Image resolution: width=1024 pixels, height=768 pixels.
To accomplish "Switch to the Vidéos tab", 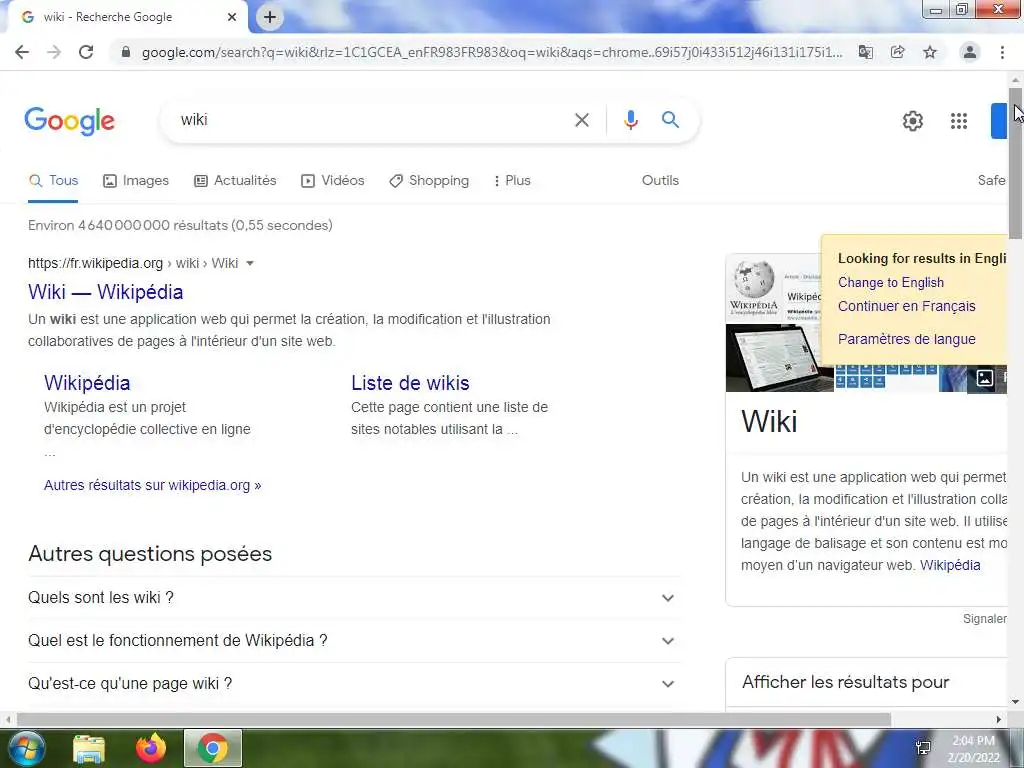I will [332, 181].
